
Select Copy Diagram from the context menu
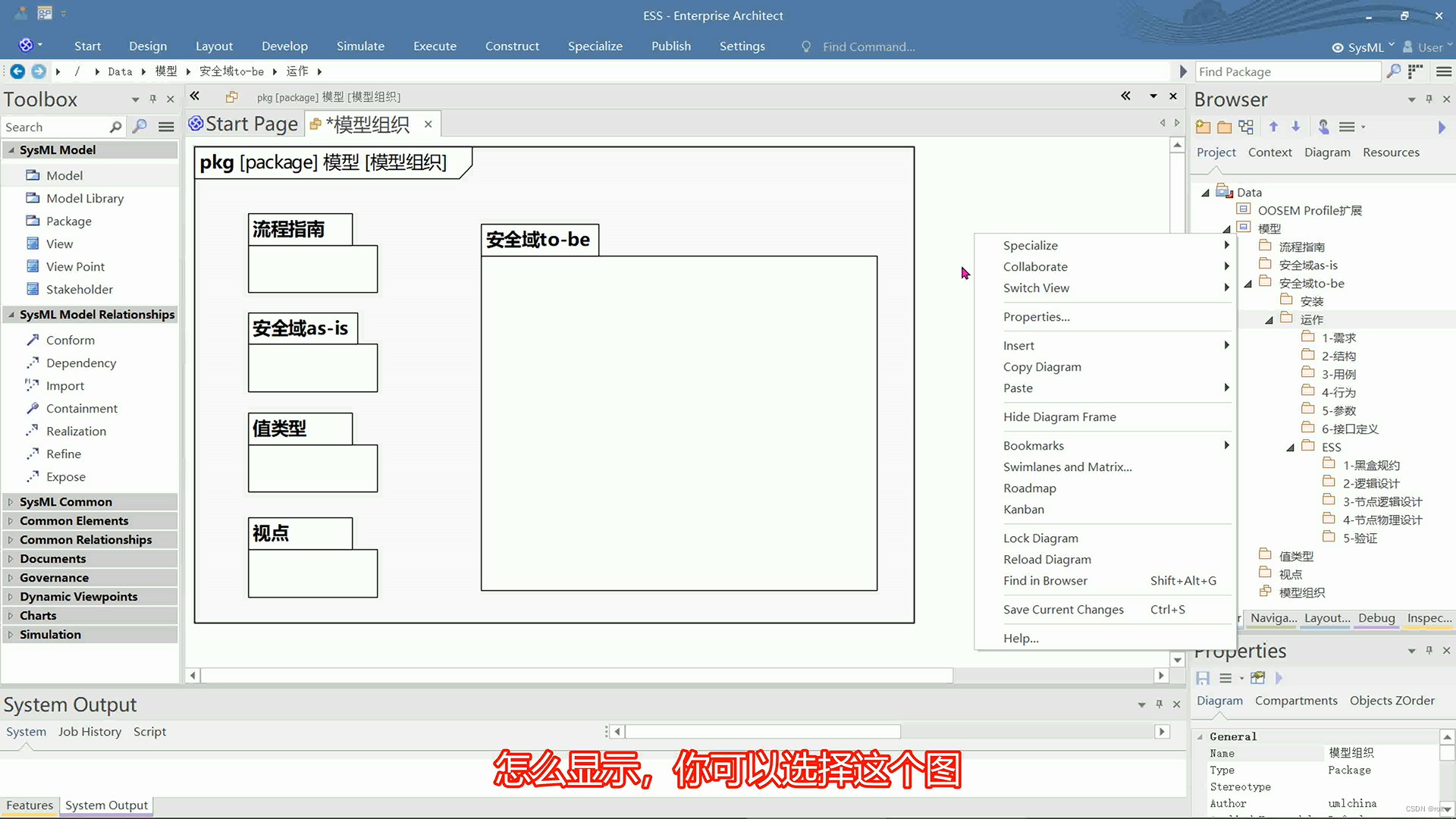[1042, 366]
